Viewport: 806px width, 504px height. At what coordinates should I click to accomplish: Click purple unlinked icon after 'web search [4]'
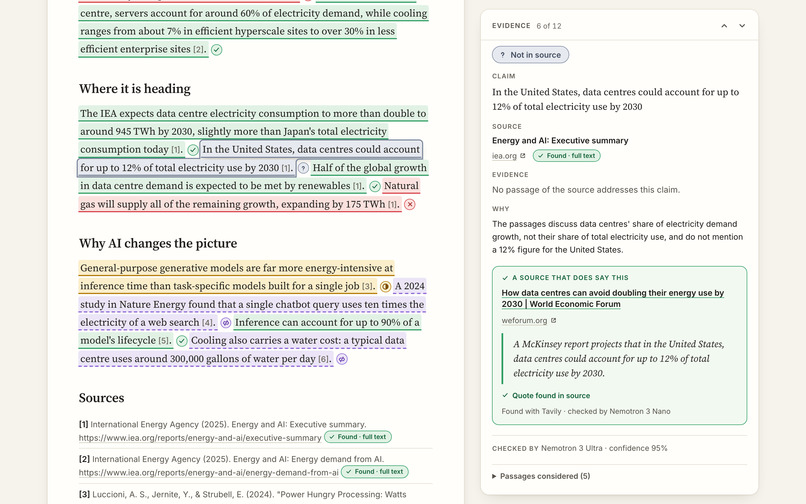(225, 322)
